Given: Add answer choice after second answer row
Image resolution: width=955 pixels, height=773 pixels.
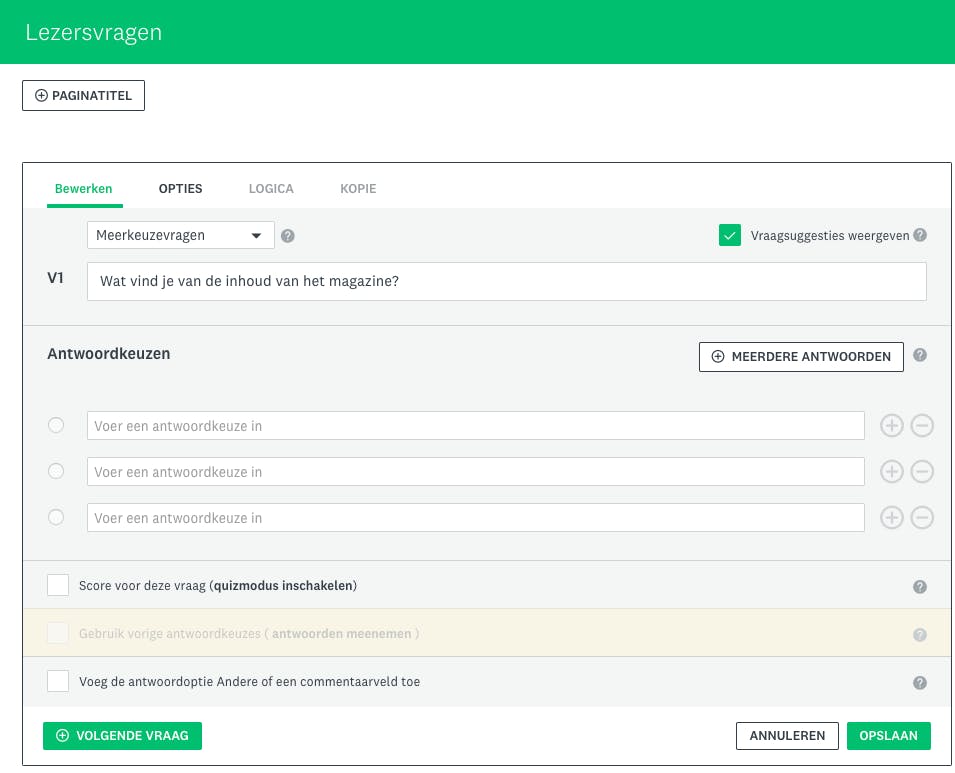Looking at the screenshot, I should [x=891, y=472].
